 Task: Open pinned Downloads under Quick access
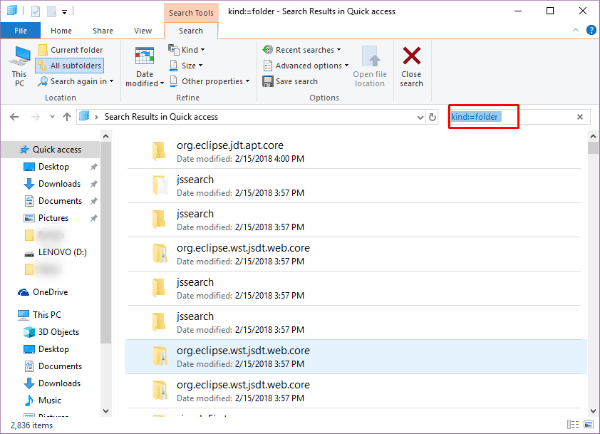[59, 184]
